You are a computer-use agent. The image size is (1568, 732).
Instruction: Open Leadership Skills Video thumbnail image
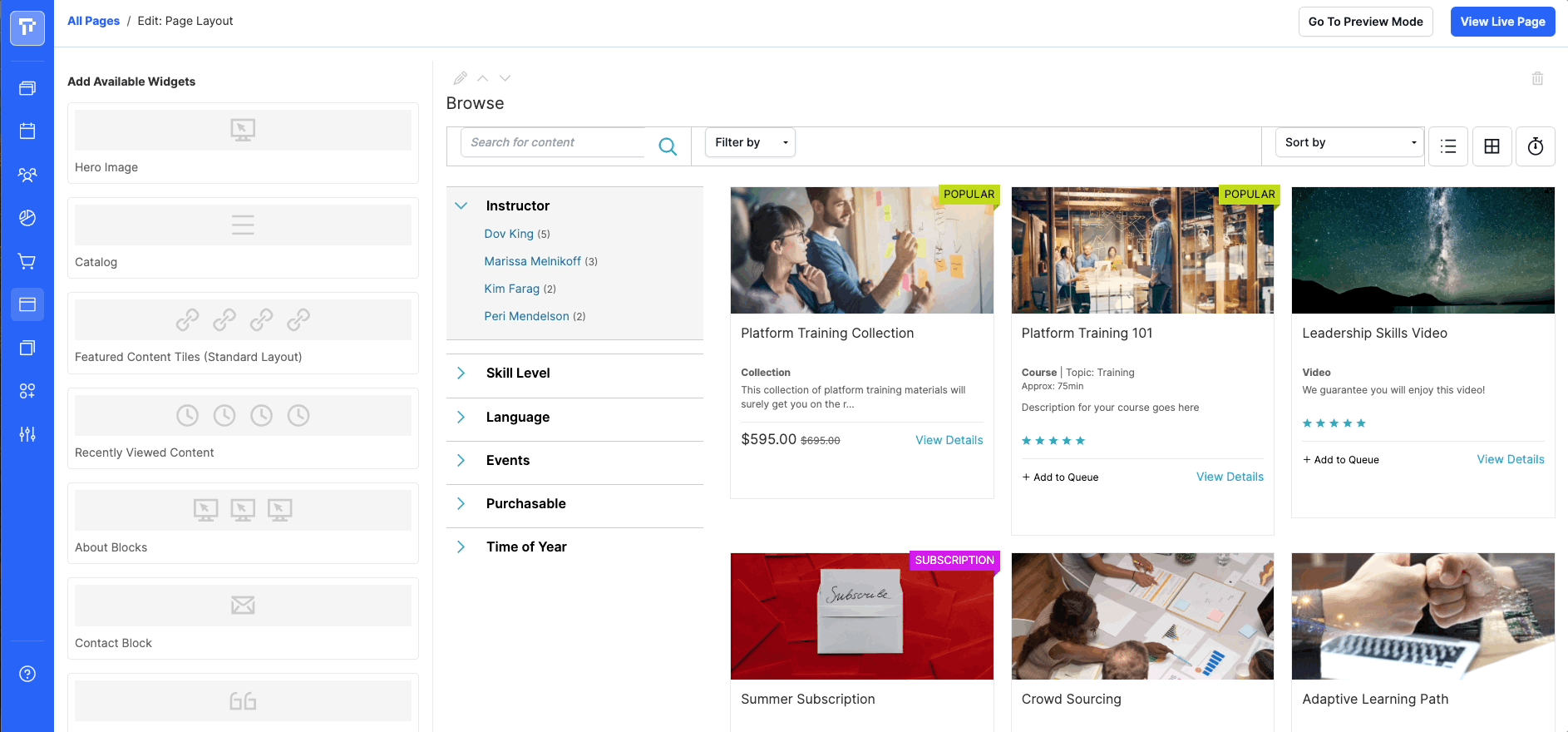pyautogui.click(x=1423, y=250)
